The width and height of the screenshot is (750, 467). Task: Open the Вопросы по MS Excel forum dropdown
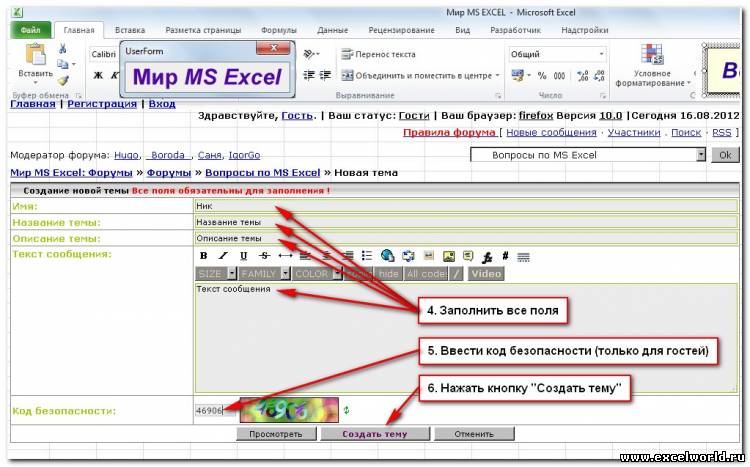[x=588, y=155]
